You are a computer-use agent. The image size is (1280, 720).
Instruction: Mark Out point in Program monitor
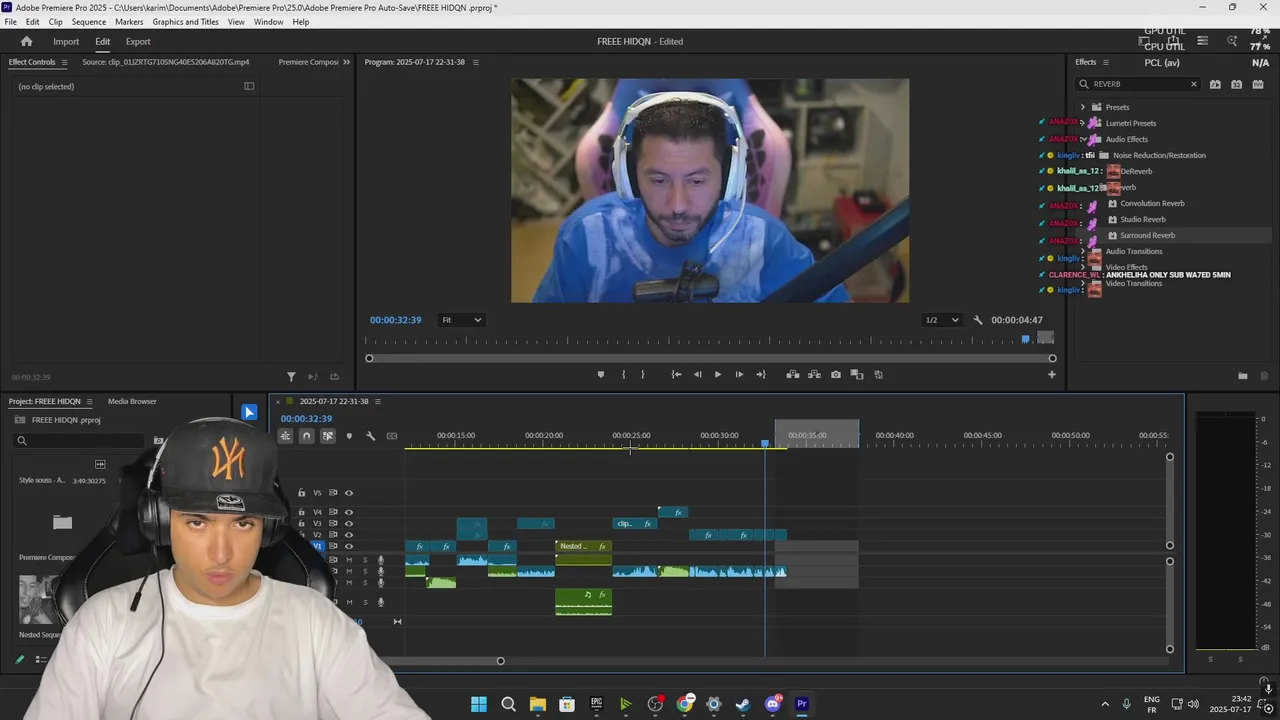(642, 374)
